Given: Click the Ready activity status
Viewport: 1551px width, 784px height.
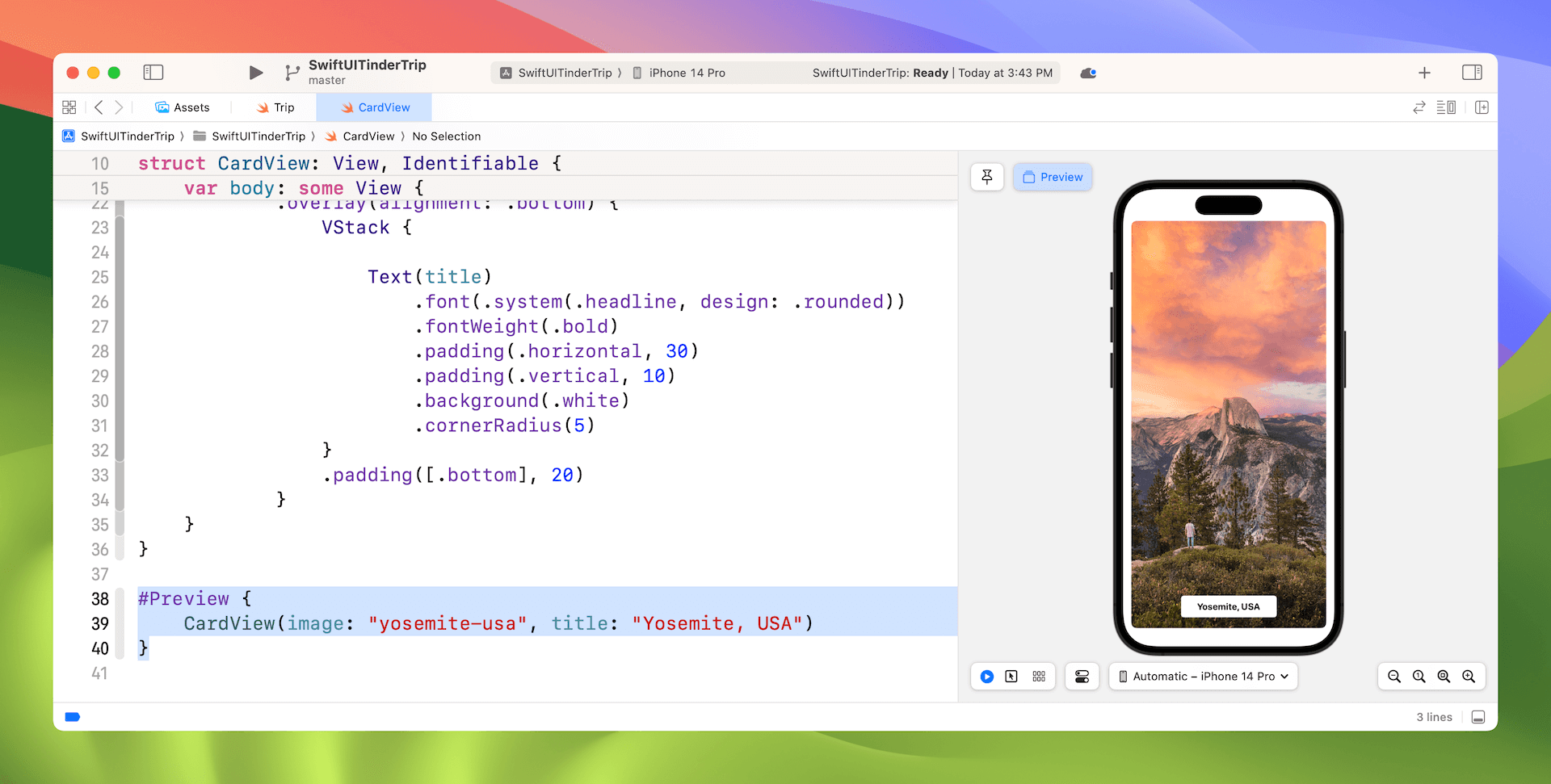Looking at the screenshot, I should click(931, 73).
